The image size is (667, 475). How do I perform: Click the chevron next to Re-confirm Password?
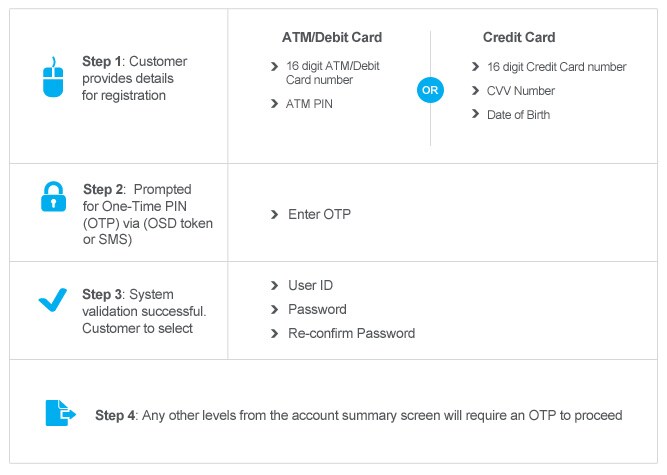coord(274,334)
